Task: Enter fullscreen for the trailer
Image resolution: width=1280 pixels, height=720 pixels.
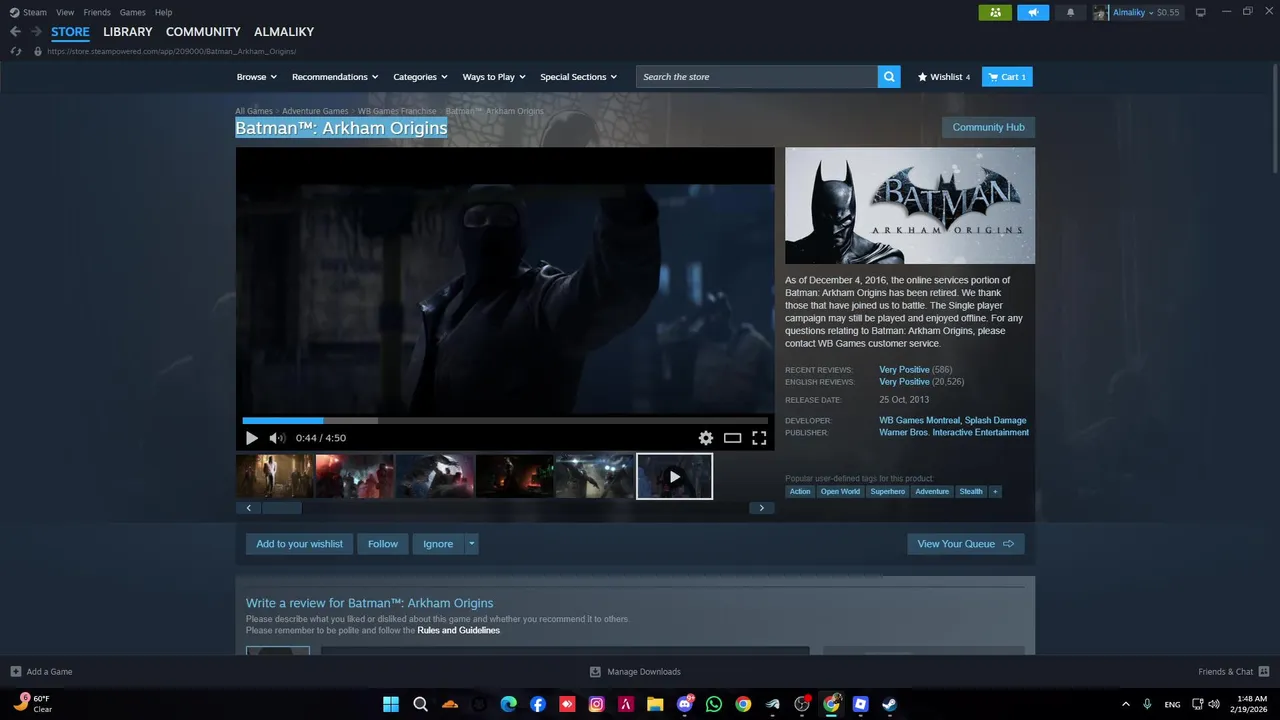Action: point(759,438)
